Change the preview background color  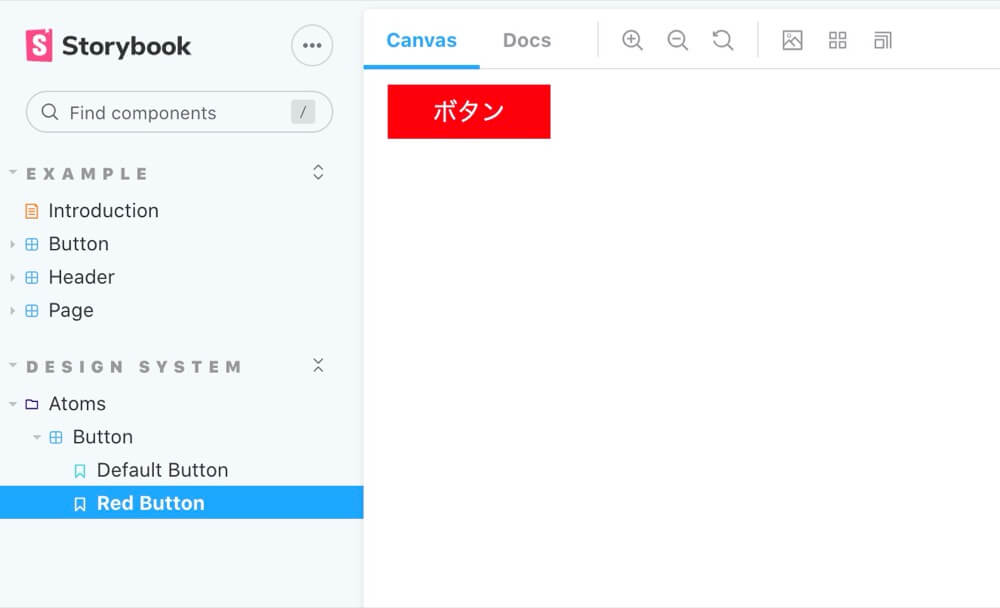tap(791, 40)
